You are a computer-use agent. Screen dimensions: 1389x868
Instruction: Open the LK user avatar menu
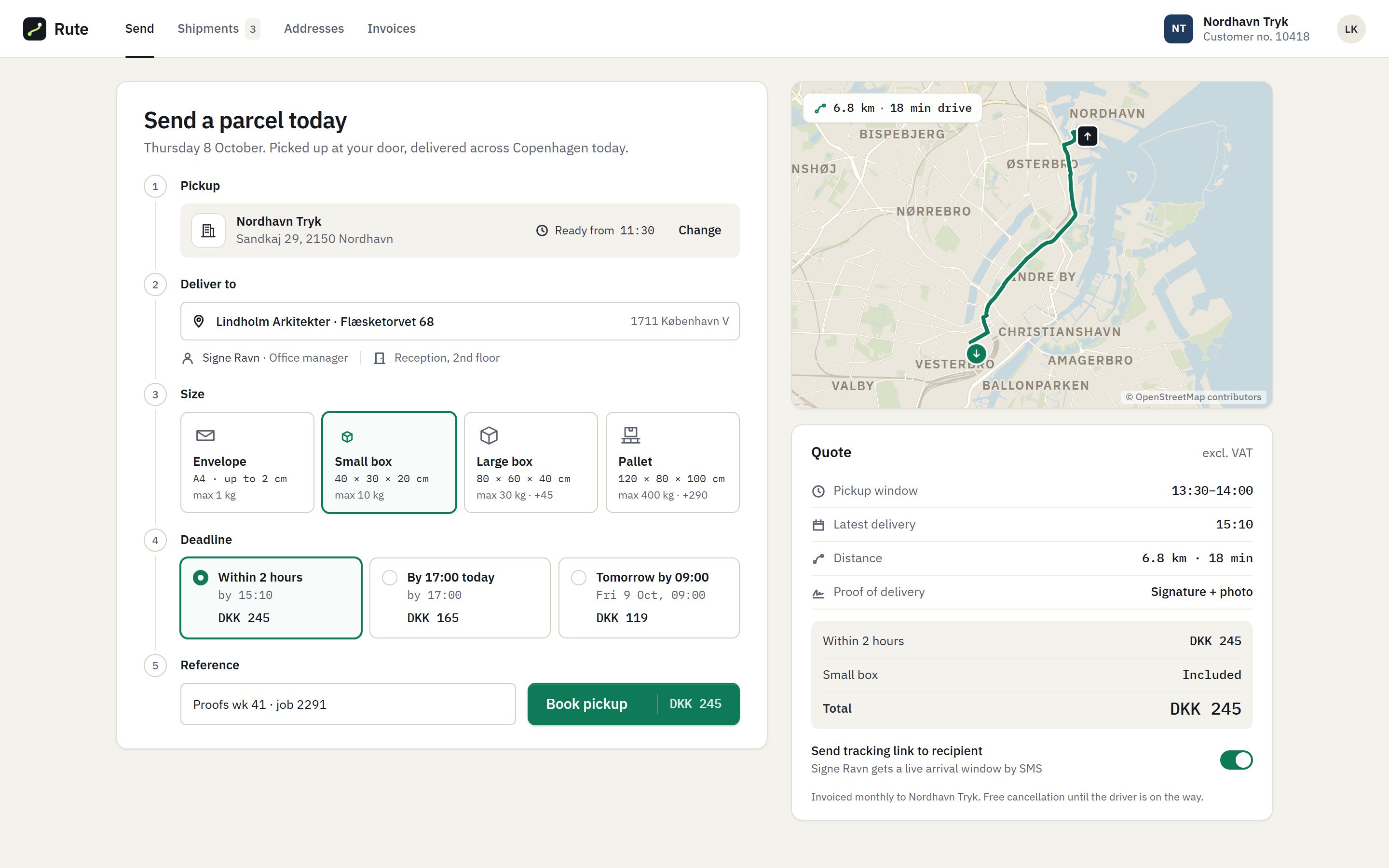[1351, 29]
